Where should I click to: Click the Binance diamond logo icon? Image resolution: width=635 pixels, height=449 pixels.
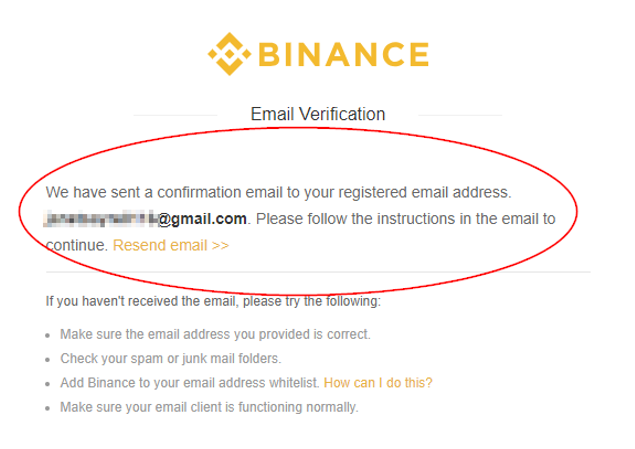[x=229, y=54]
